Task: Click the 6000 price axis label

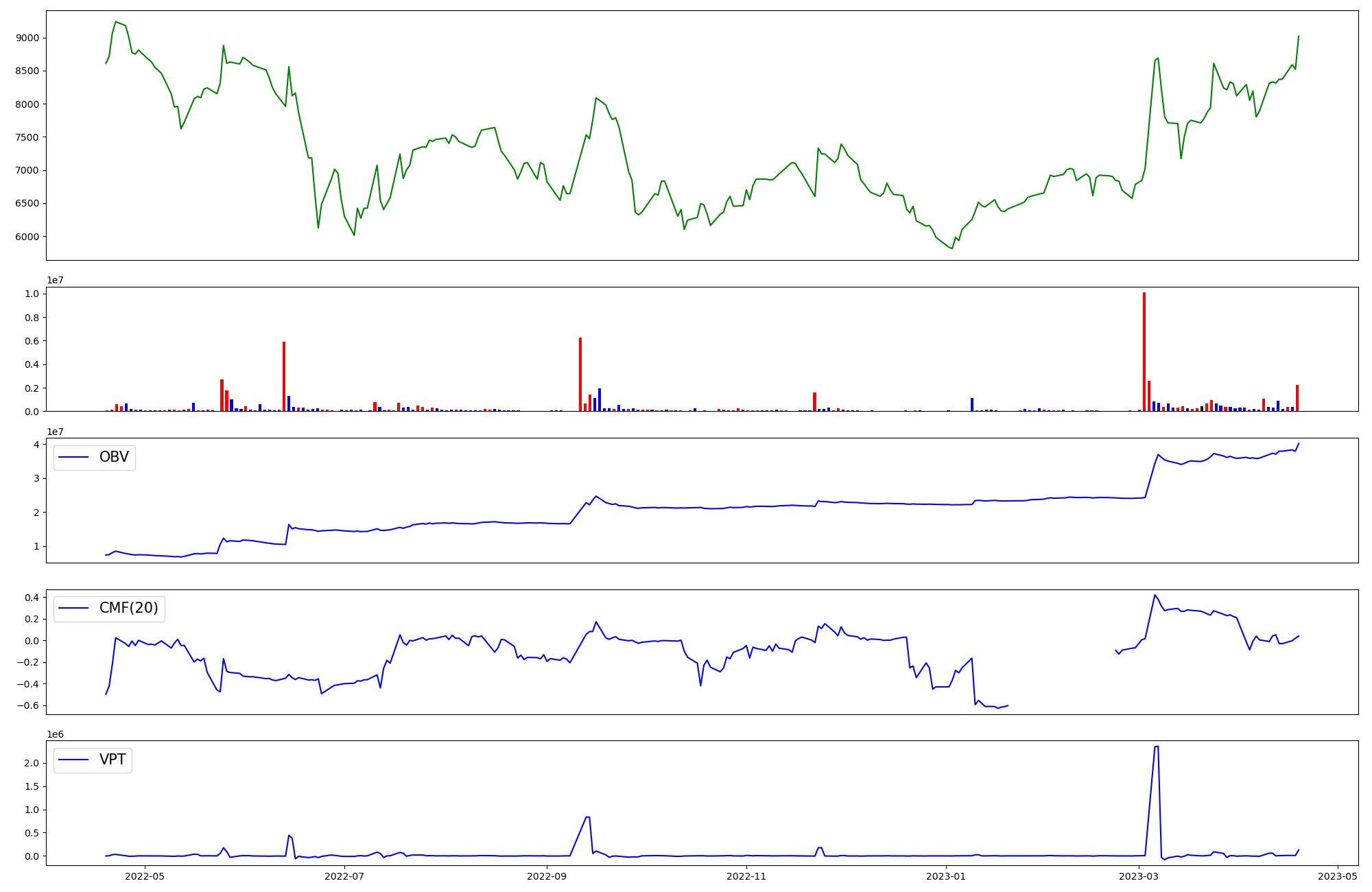Action: tap(27, 237)
